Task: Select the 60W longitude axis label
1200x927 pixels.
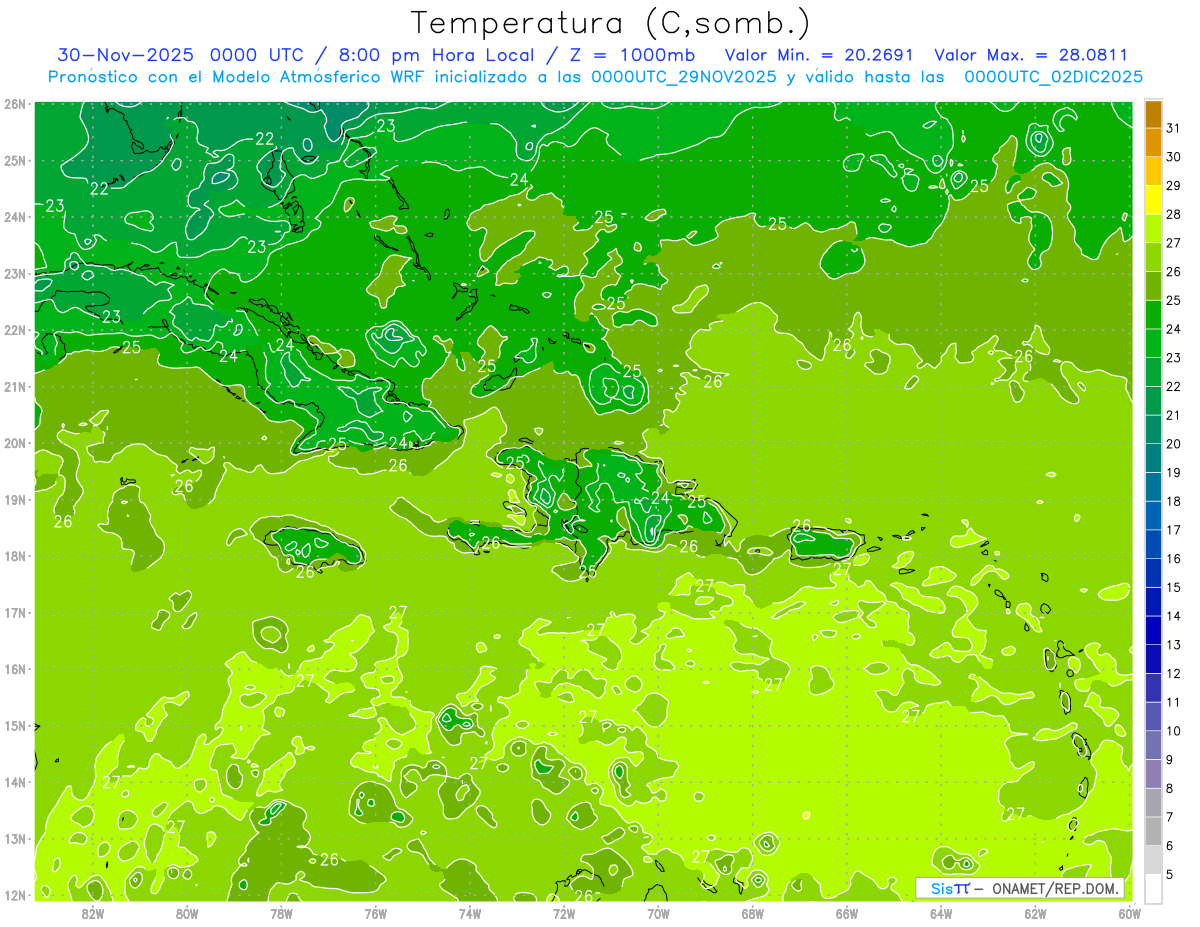Action: (x=1130, y=913)
